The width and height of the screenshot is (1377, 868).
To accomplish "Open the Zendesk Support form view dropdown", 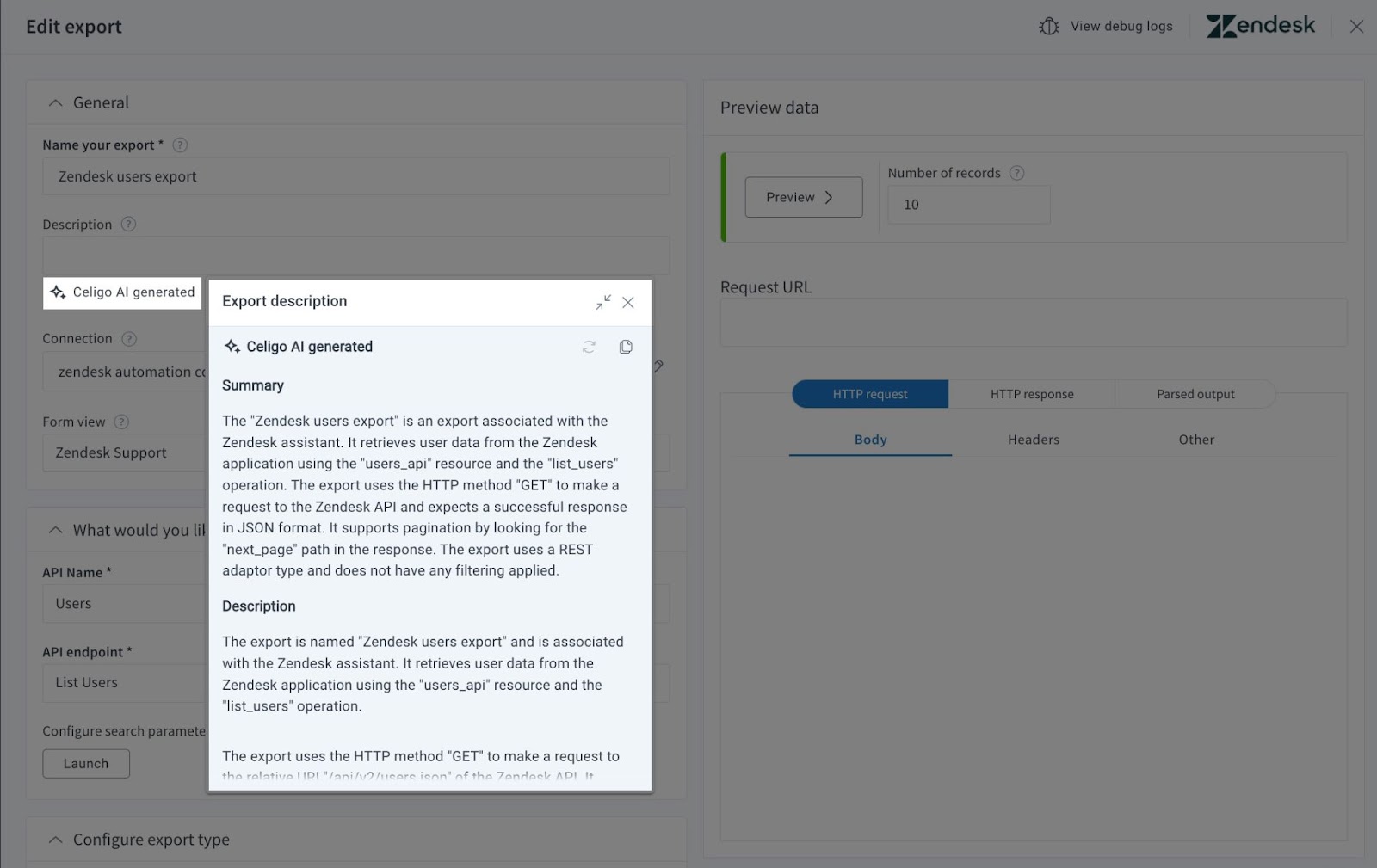I will point(120,452).
